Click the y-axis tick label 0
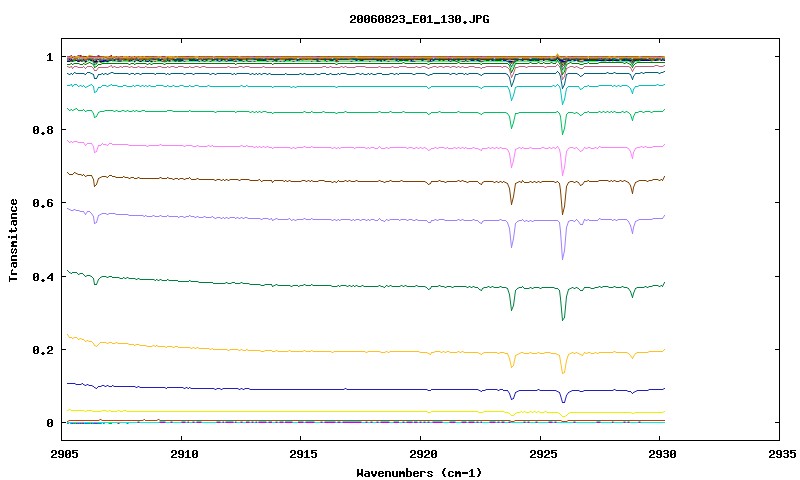 pyautogui.click(x=49, y=423)
